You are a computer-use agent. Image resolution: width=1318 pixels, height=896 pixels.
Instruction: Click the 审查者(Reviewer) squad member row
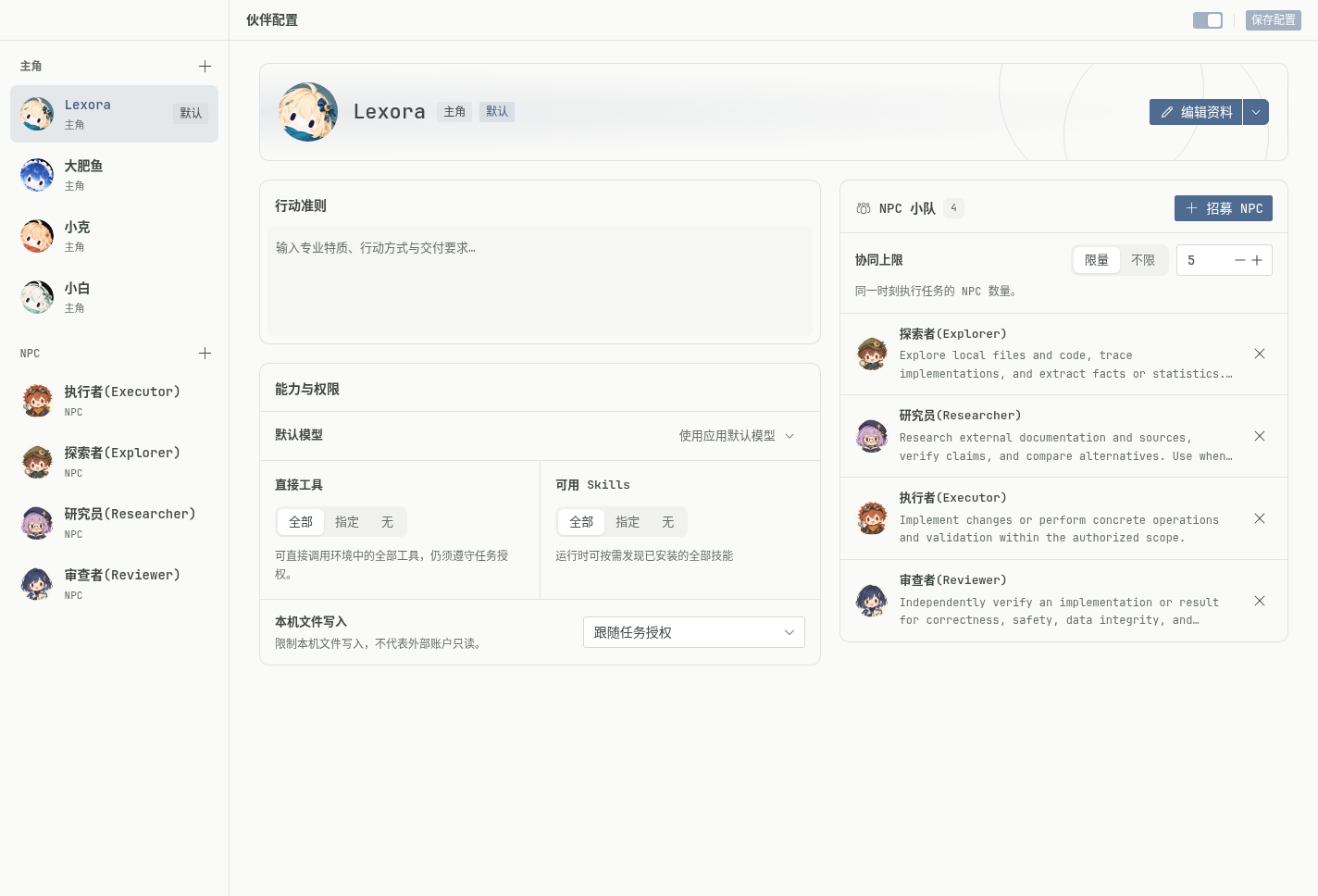point(1063,601)
